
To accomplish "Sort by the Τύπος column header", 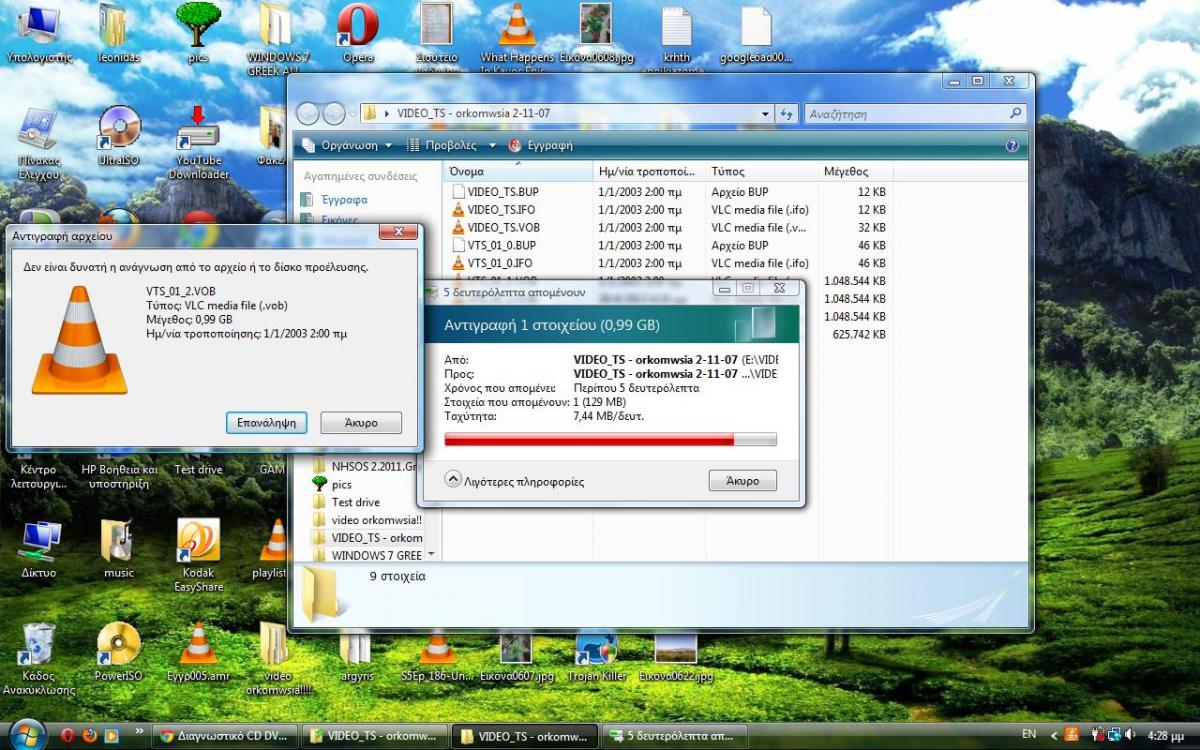I will pyautogui.click(x=762, y=171).
